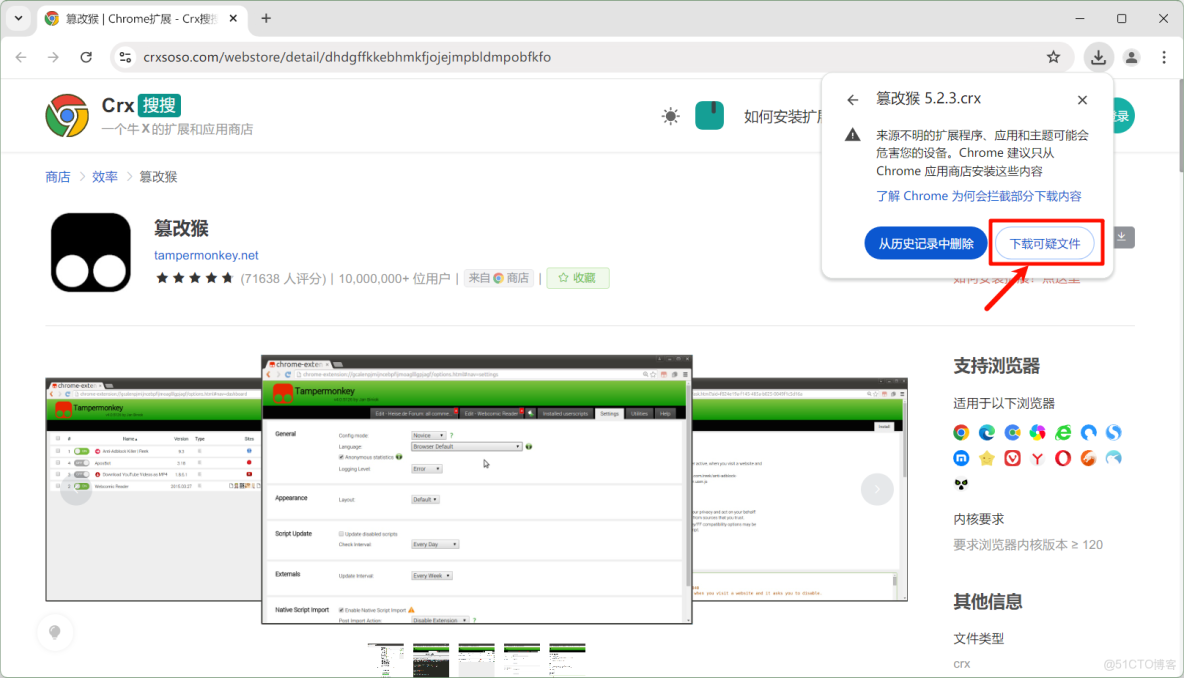Open site info from the address bar
This screenshot has height=678, width=1184.
(125, 57)
